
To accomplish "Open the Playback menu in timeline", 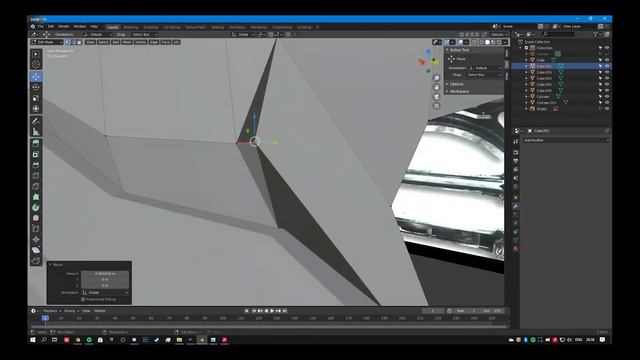I will pyautogui.click(x=52, y=311).
